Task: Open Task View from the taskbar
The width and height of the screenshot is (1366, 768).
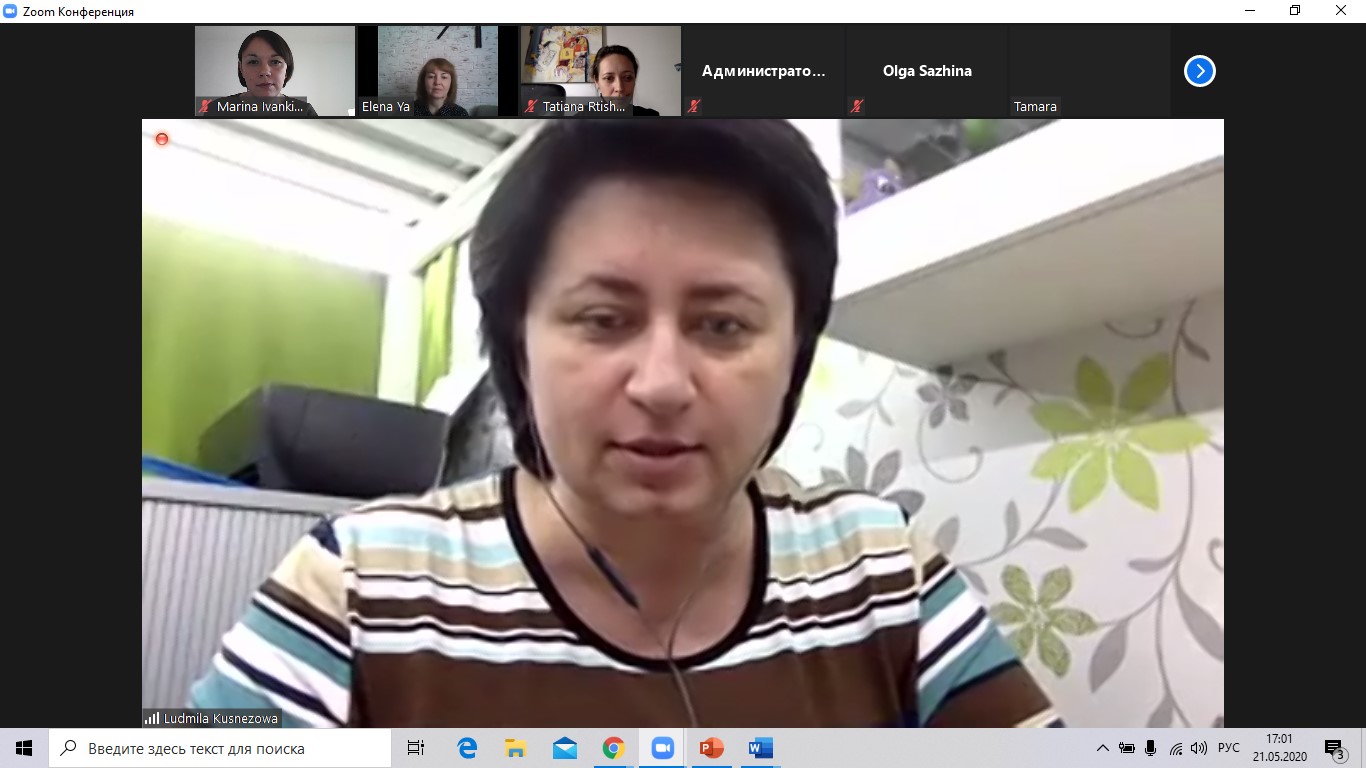Action: tap(416, 748)
